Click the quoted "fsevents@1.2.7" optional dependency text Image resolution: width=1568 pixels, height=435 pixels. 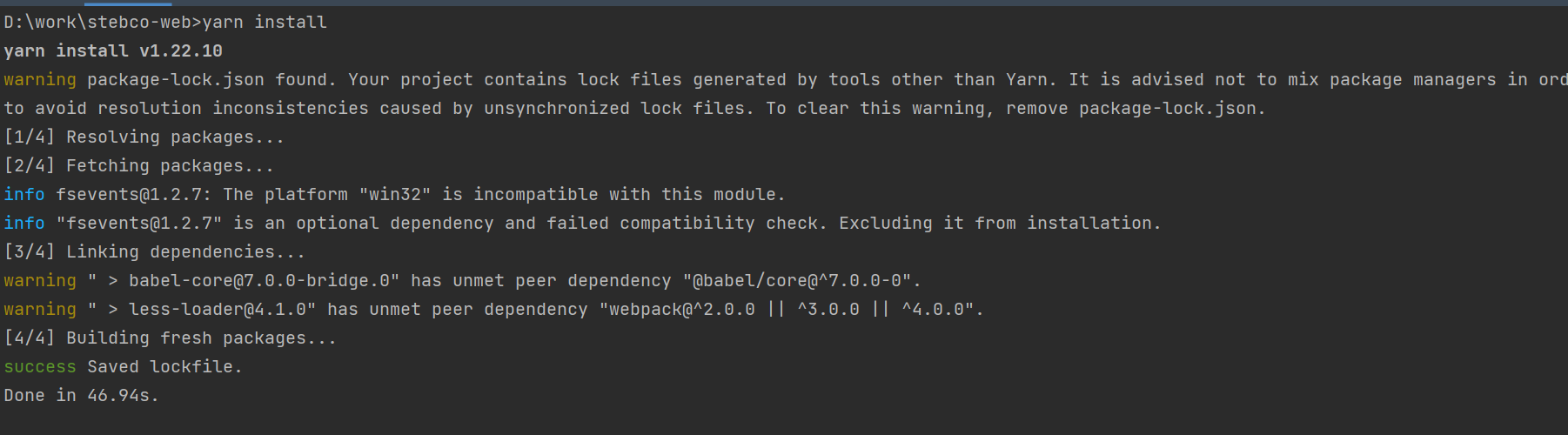pyautogui.click(x=139, y=223)
